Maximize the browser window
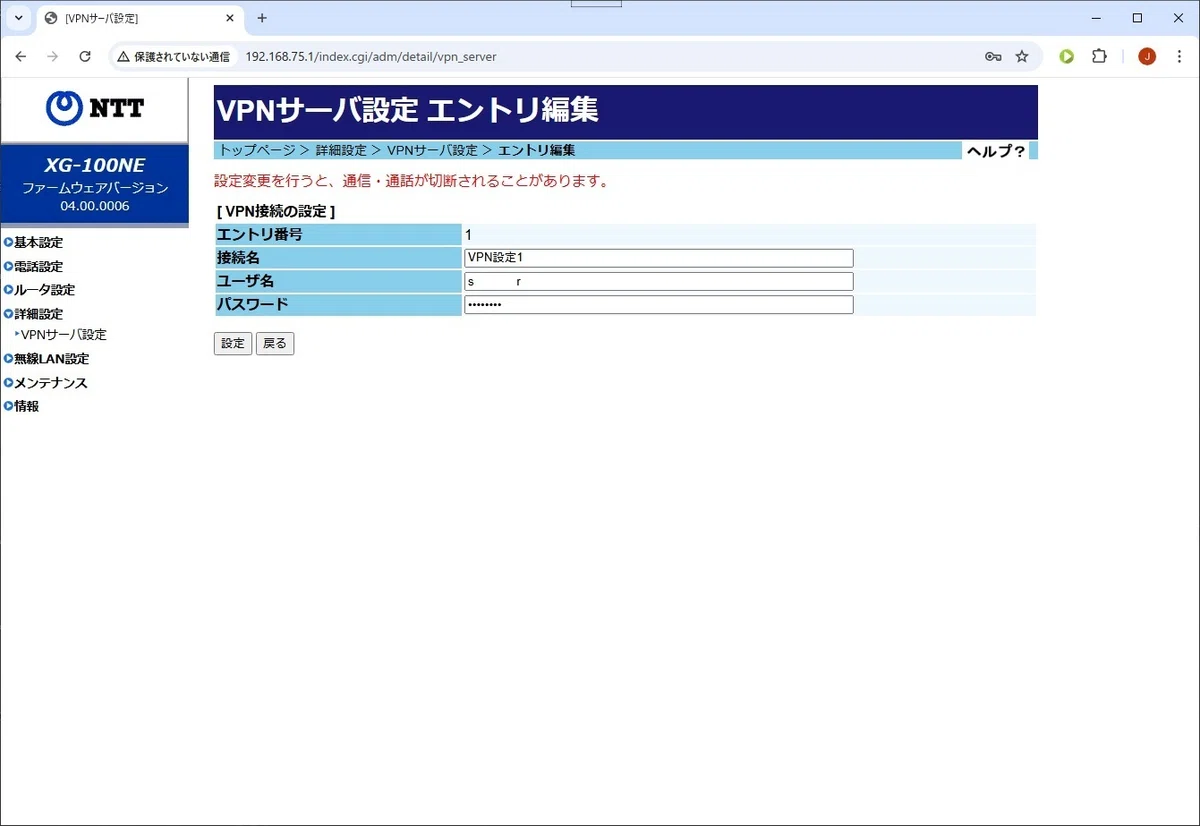The image size is (1200, 826). pyautogui.click(x=1137, y=18)
